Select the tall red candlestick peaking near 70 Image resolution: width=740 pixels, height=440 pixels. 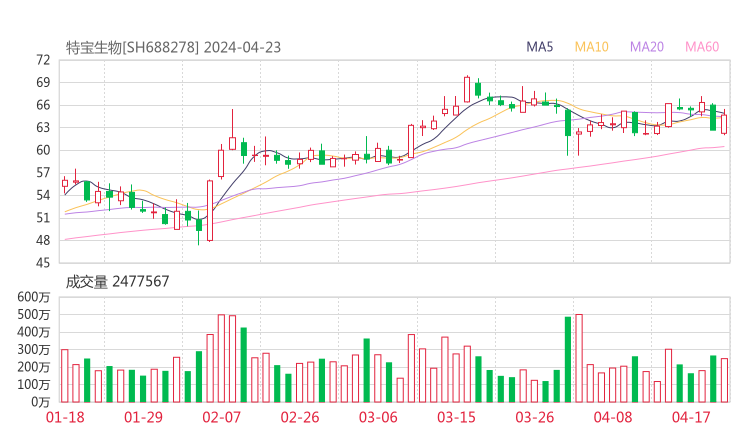(x=467, y=89)
